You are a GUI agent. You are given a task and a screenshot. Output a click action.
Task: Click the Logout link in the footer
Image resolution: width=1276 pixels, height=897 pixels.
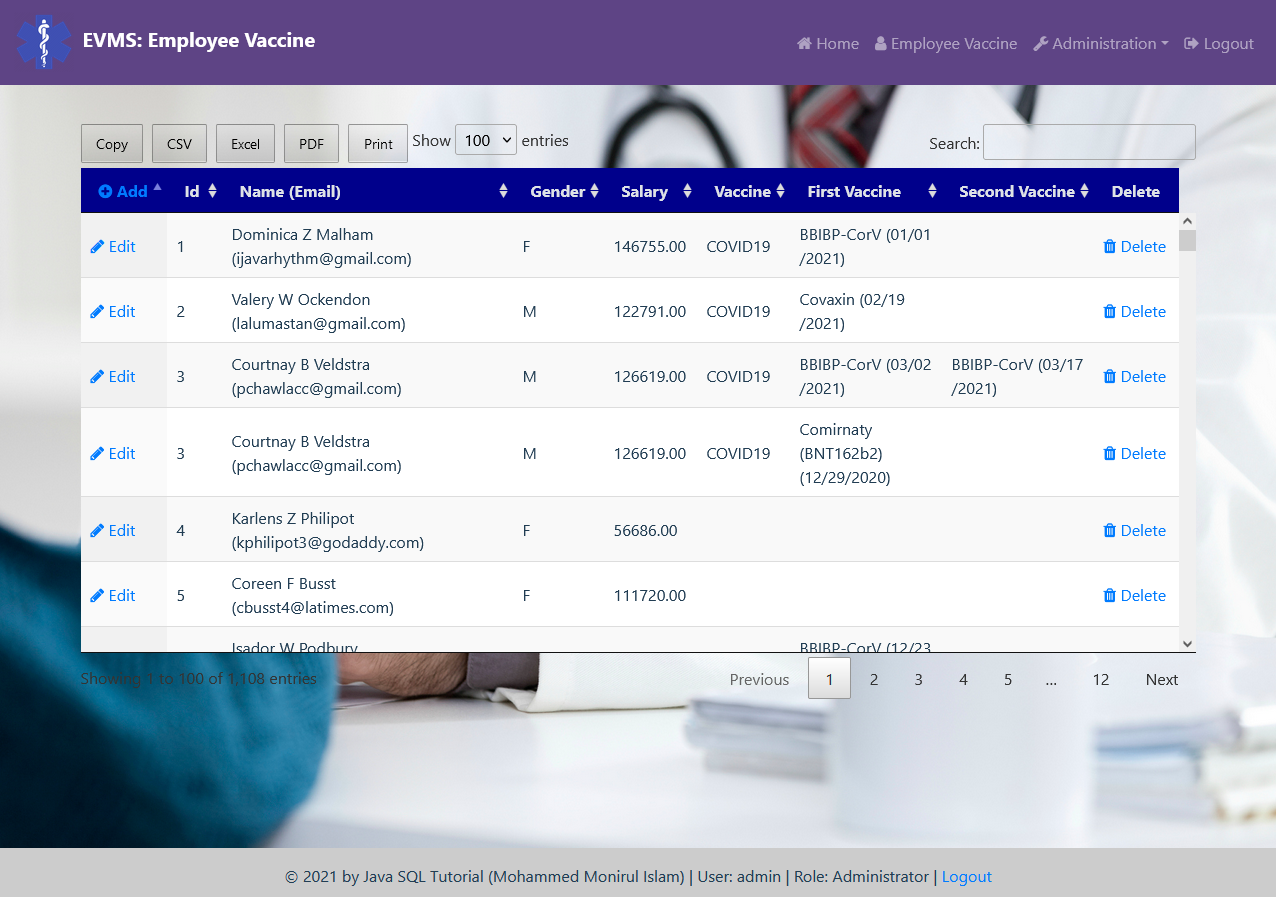(966, 876)
